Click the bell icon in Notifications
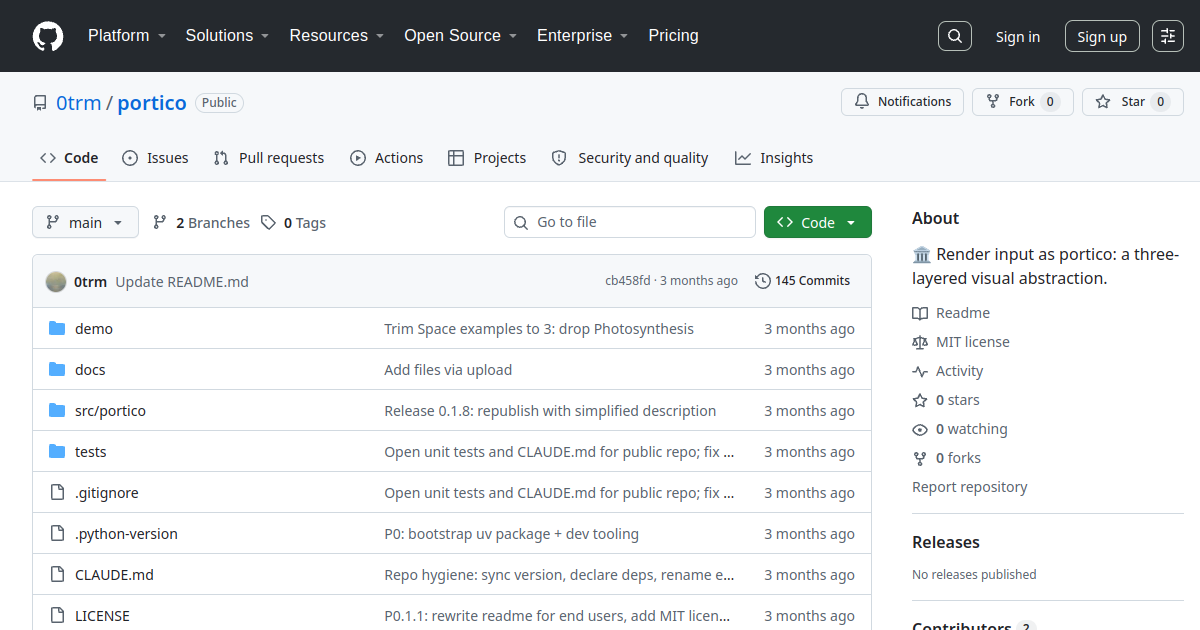The width and height of the screenshot is (1200, 630). [x=862, y=102]
